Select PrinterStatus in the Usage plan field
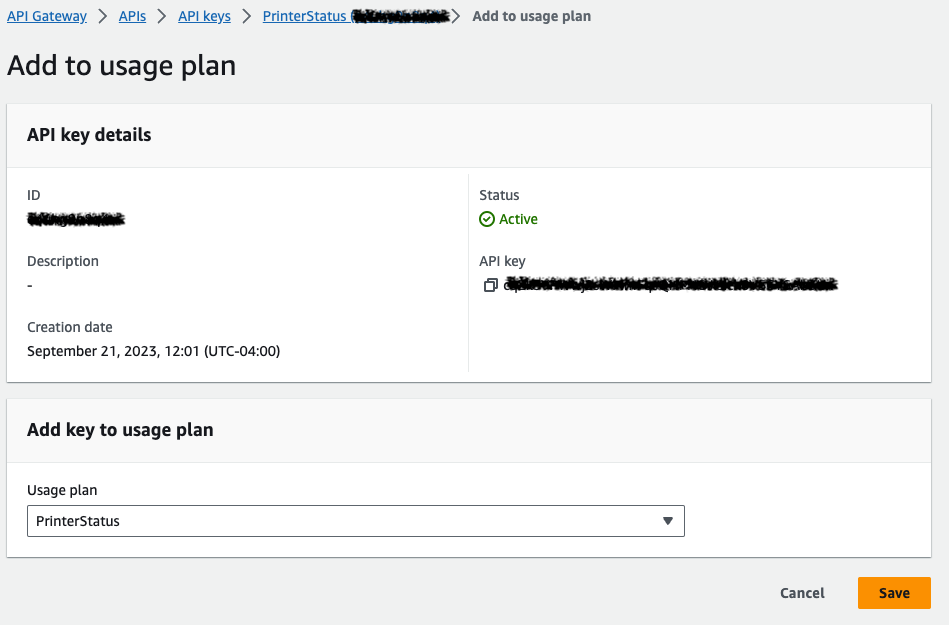This screenshot has width=949, height=625. (355, 521)
